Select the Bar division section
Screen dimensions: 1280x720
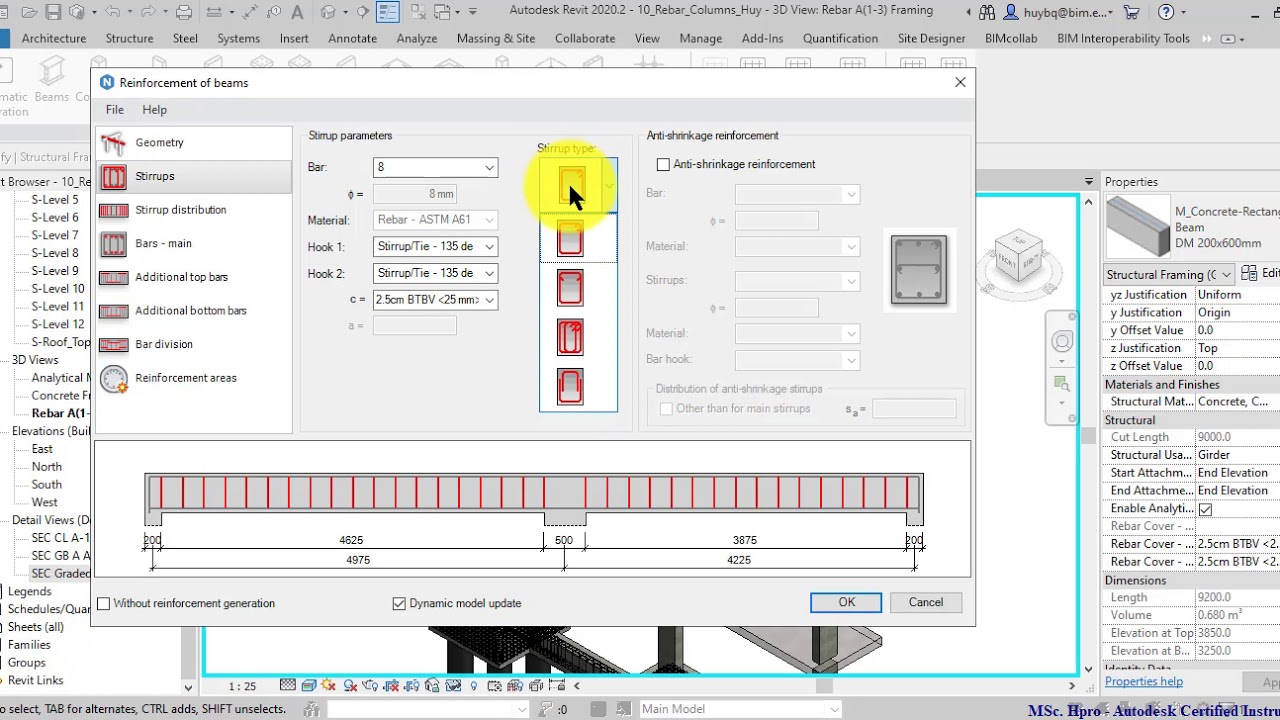click(x=195, y=344)
